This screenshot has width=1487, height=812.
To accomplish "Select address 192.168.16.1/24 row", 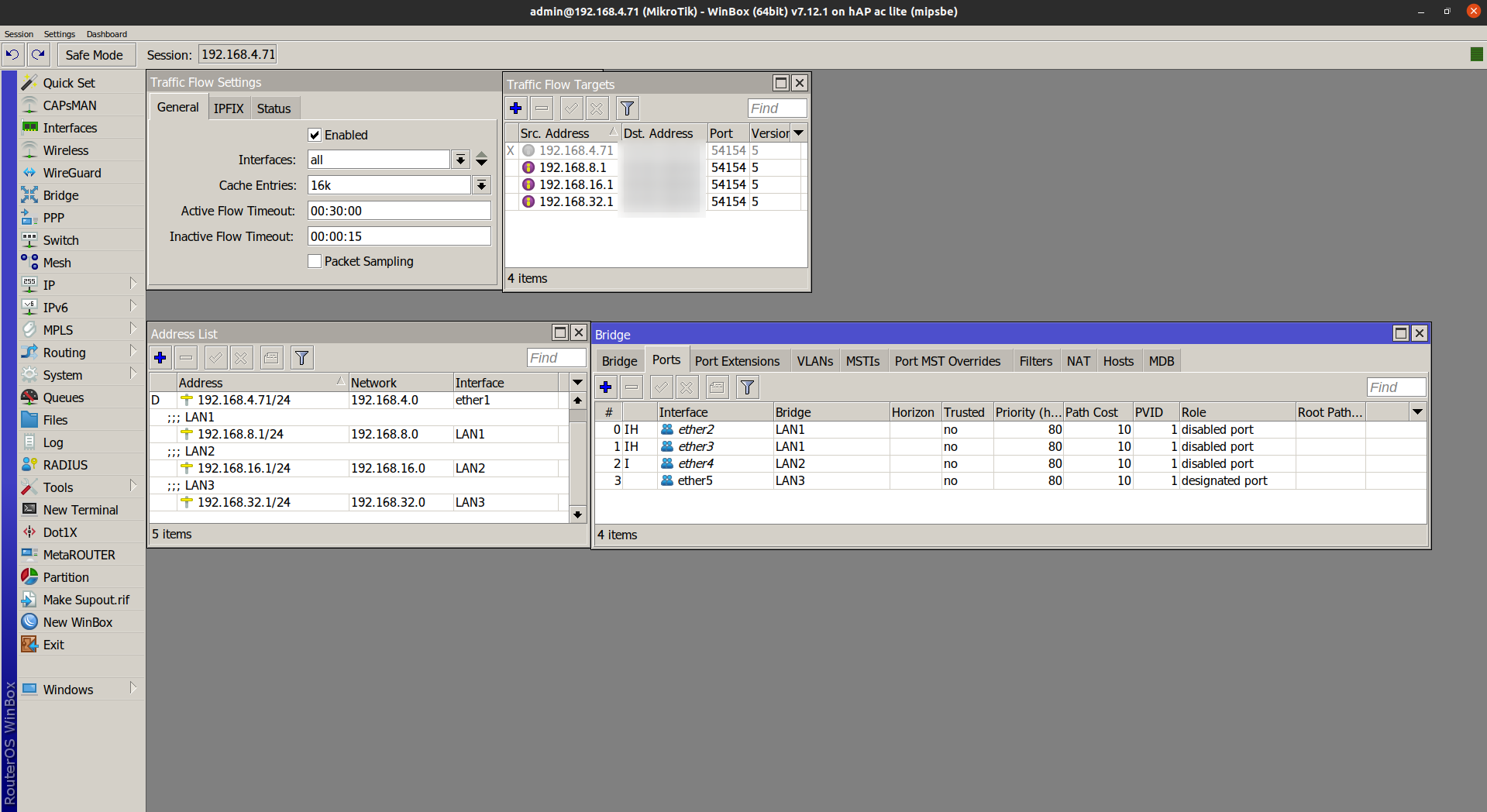I will tap(359, 468).
